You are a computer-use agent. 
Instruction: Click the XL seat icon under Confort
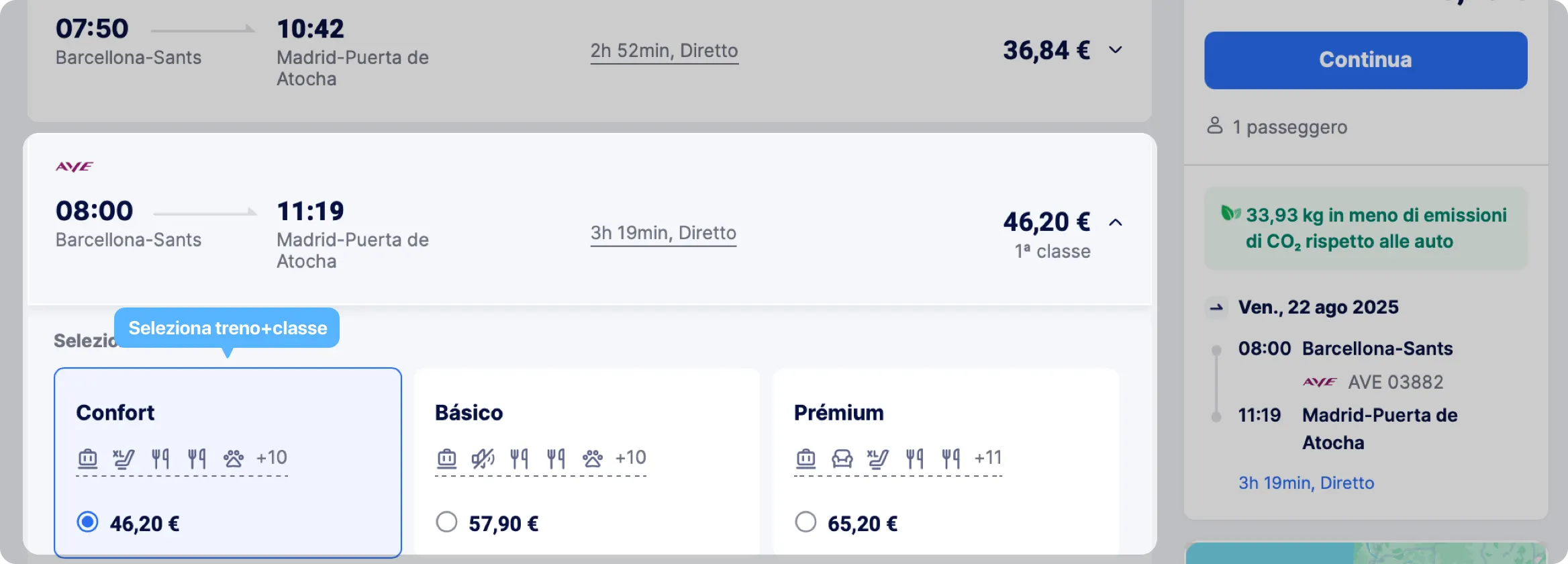click(124, 459)
